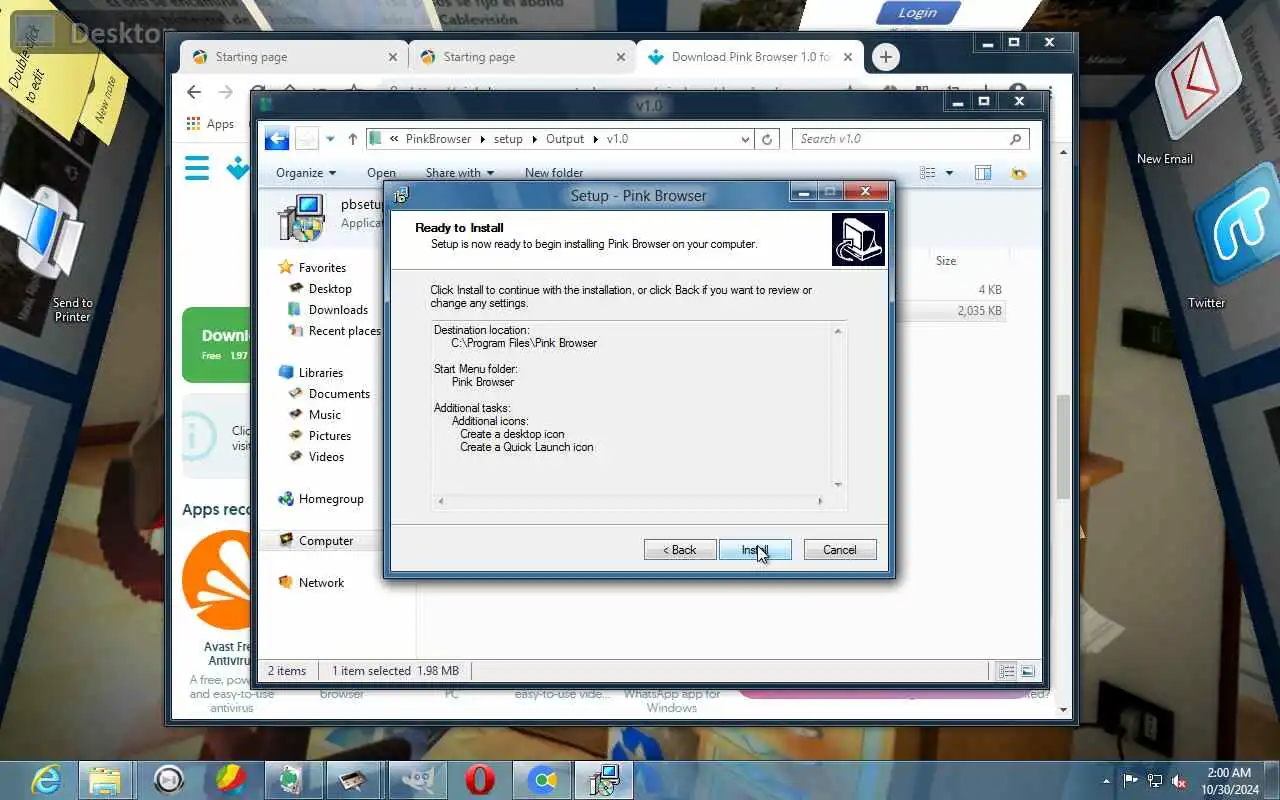Image resolution: width=1280 pixels, height=800 pixels.
Task: Click the Size column header
Action: 946,261
